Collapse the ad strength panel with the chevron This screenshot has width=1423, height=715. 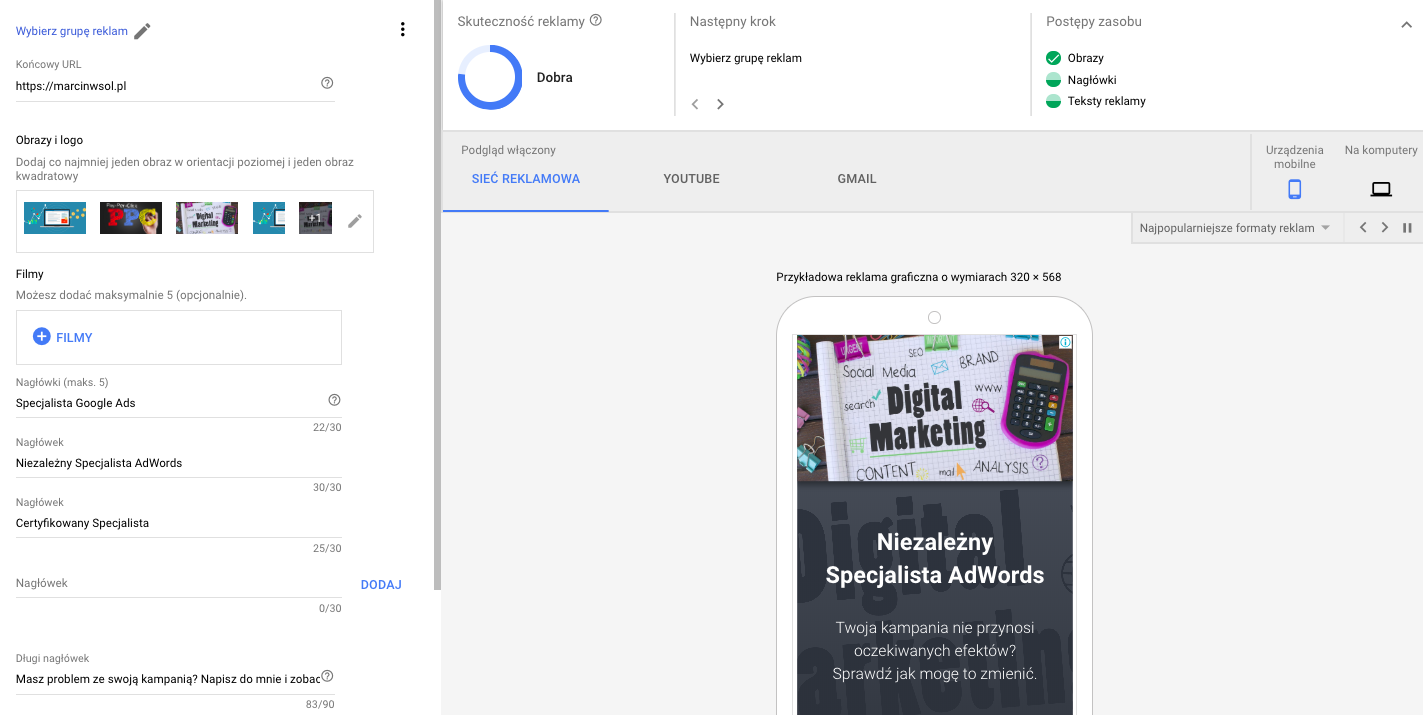tap(1406, 25)
